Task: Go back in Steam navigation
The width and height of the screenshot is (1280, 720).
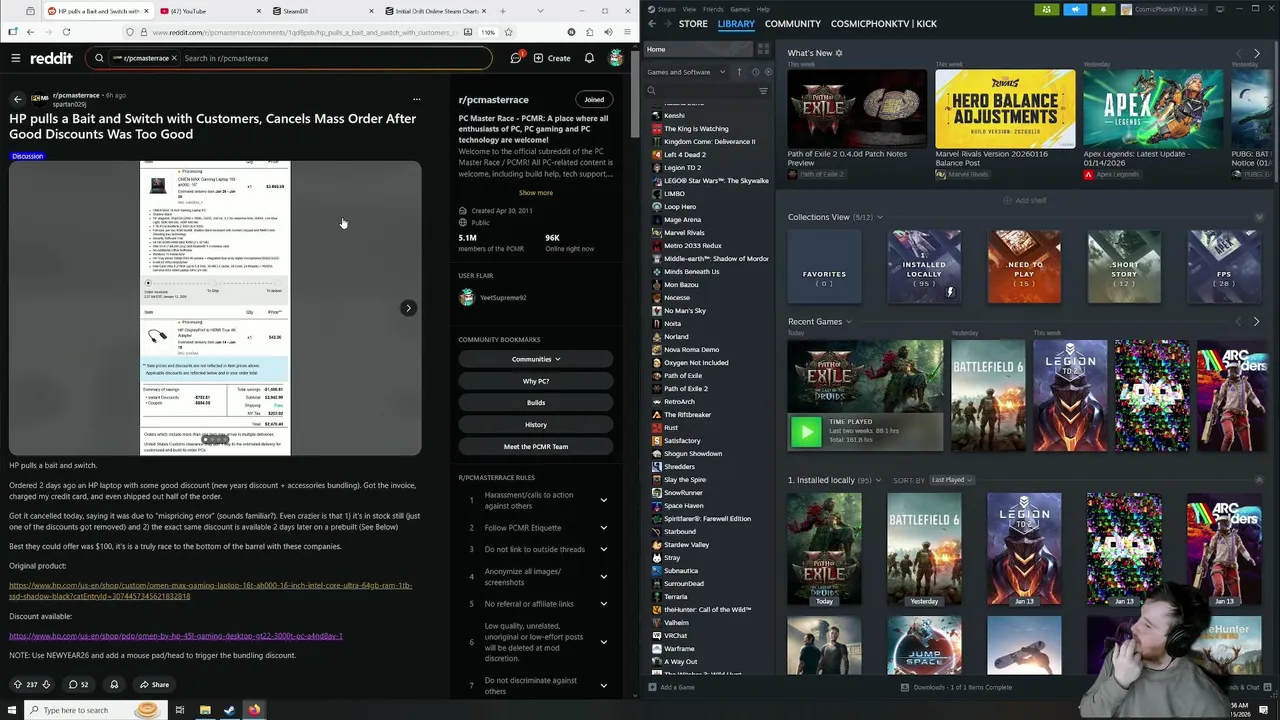Action: (x=652, y=24)
